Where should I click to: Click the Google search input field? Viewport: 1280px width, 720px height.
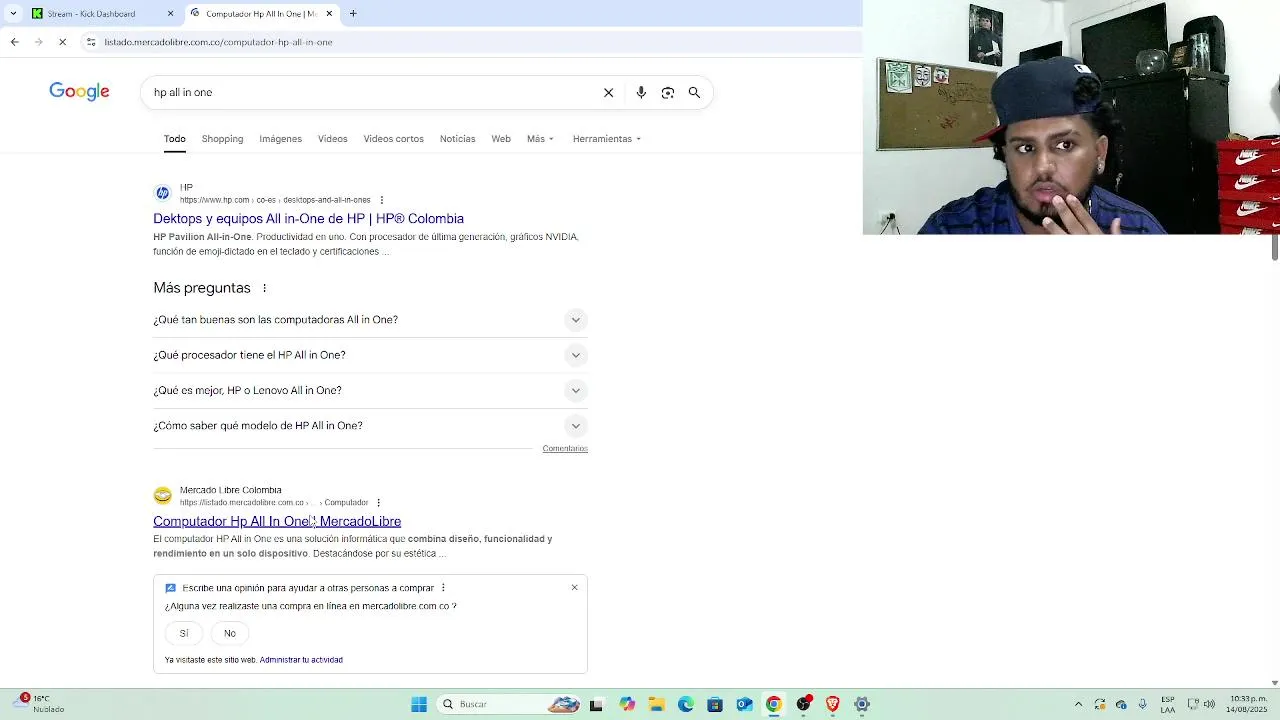coord(370,92)
